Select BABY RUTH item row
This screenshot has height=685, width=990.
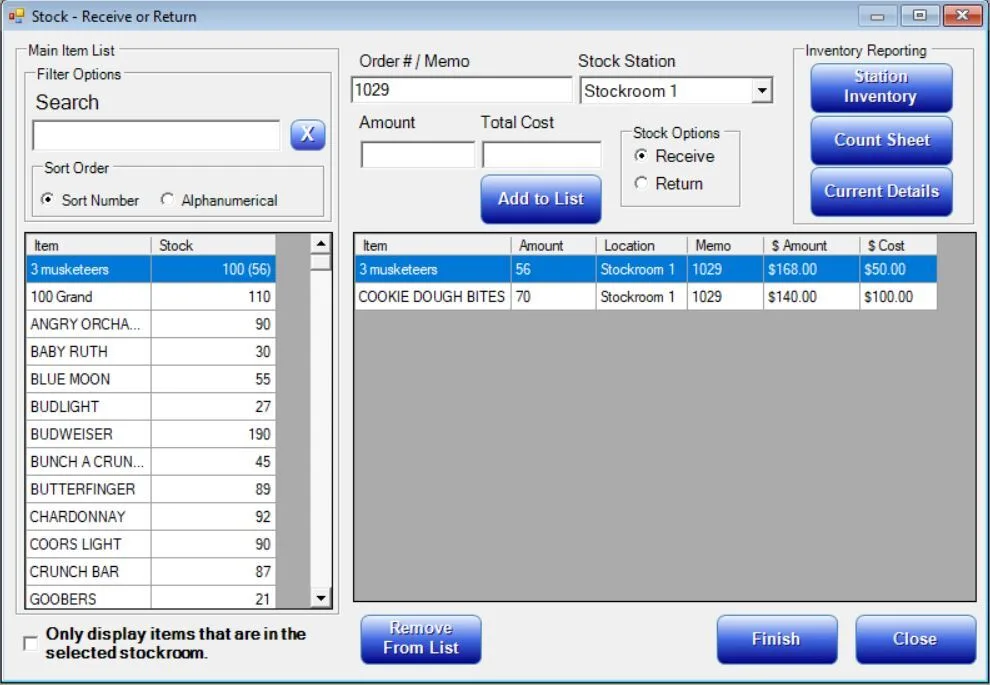point(151,352)
